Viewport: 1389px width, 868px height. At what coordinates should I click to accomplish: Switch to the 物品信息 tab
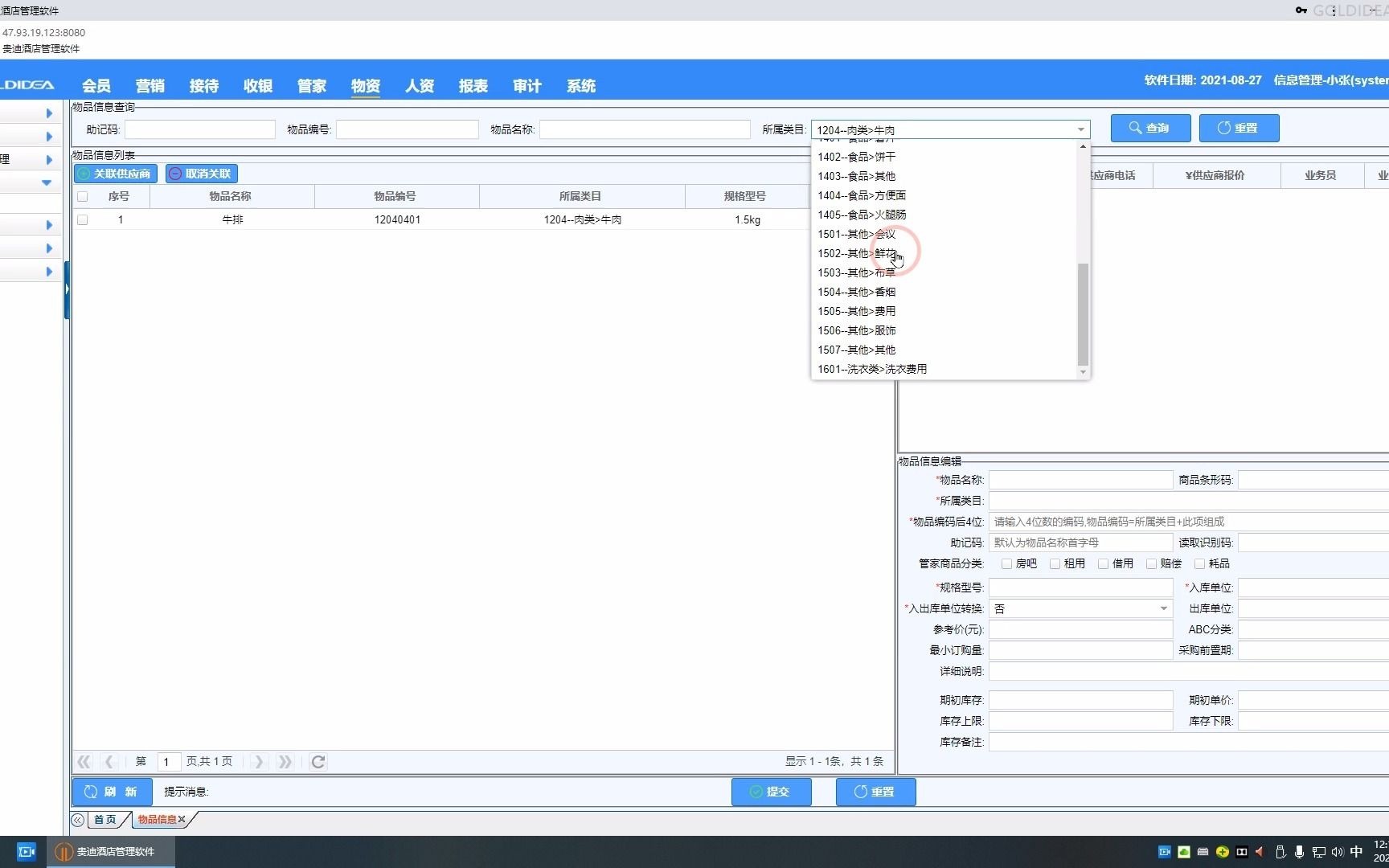[157, 820]
